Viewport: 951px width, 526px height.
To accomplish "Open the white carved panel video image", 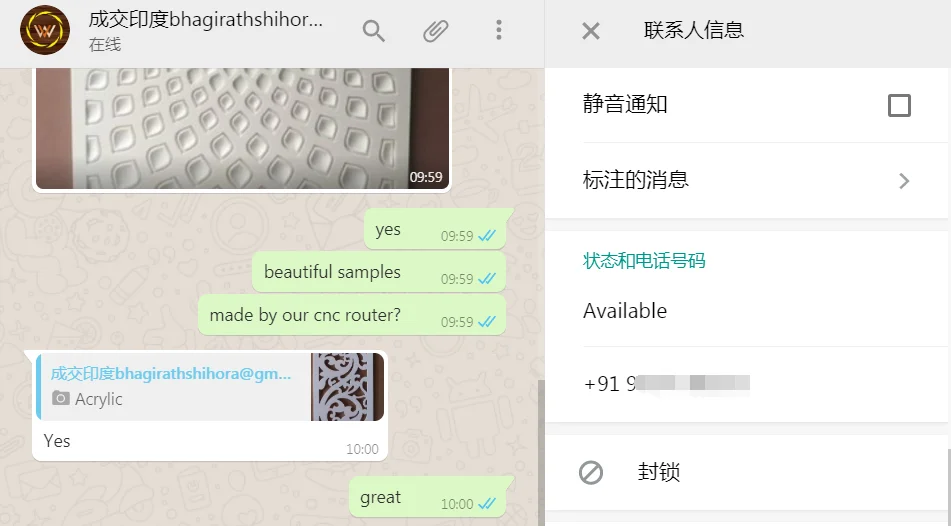I will 242,128.
